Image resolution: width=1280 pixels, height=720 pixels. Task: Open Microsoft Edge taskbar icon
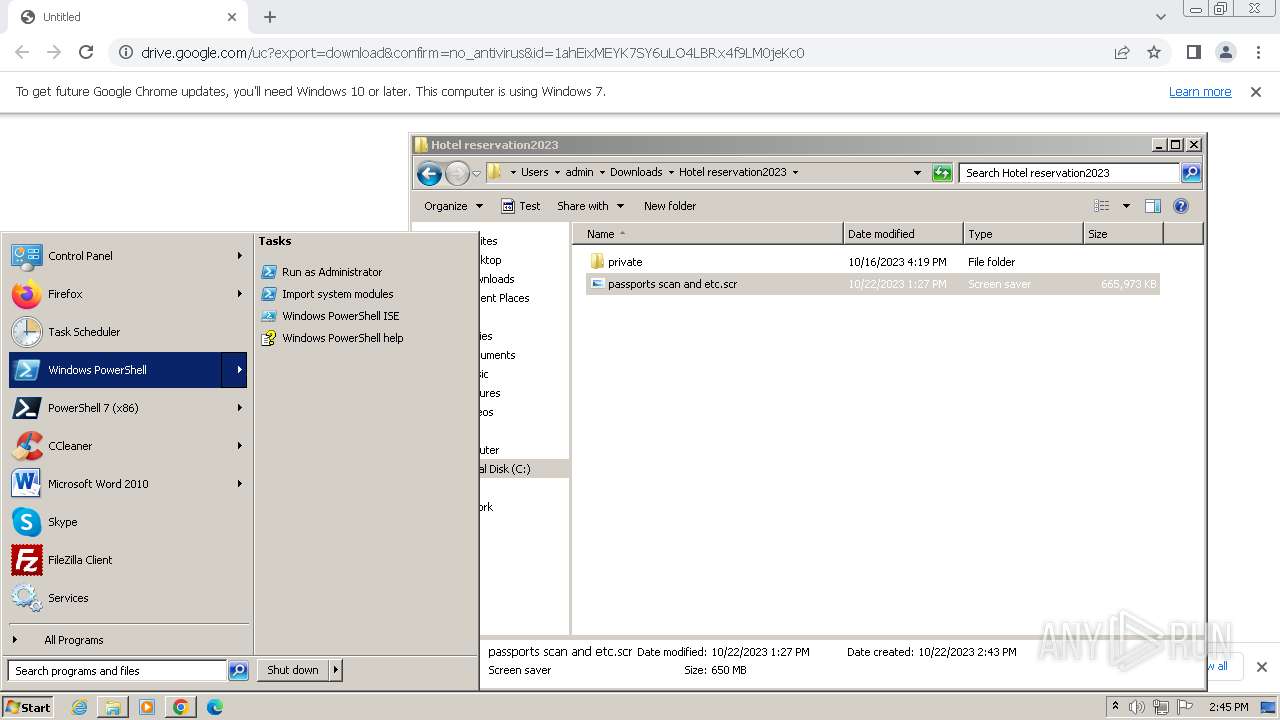215,707
